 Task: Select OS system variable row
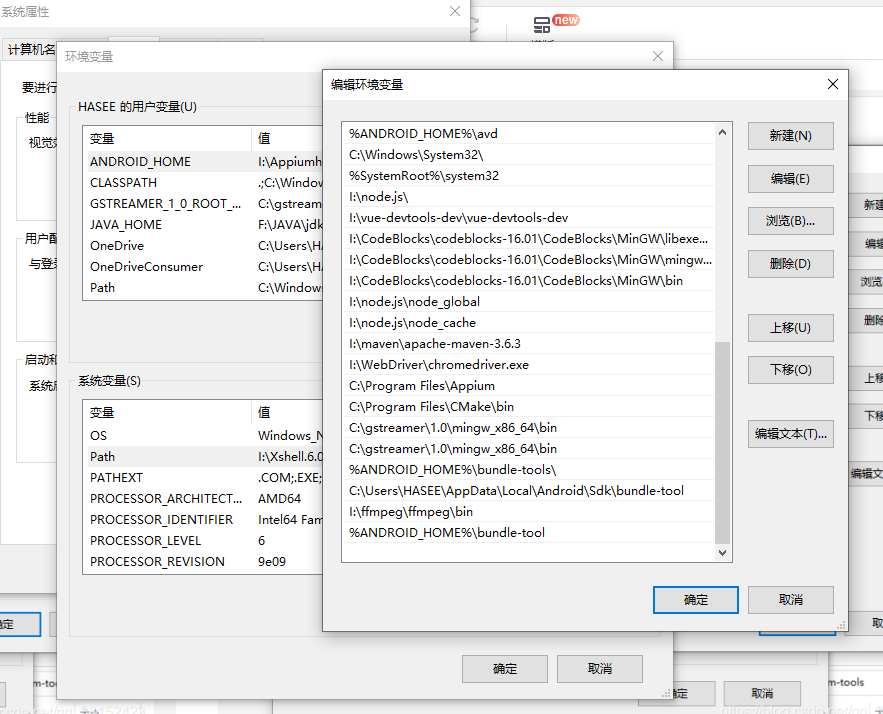[205, 436]
